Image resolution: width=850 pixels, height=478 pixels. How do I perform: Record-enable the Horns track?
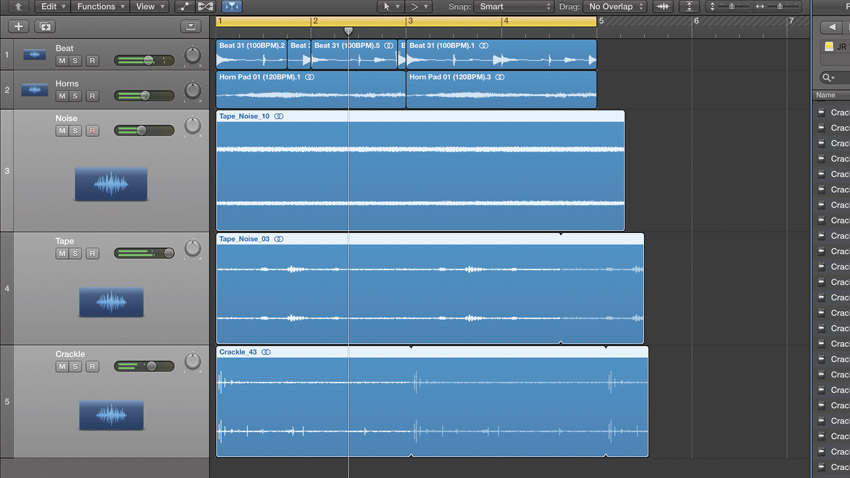tap(92, 96)
